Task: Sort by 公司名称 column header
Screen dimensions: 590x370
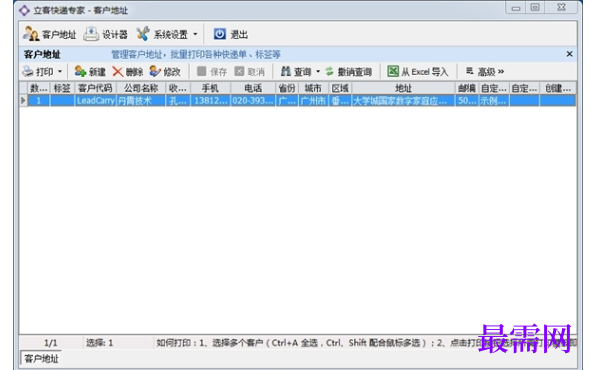Action: [x=141, y=88]
